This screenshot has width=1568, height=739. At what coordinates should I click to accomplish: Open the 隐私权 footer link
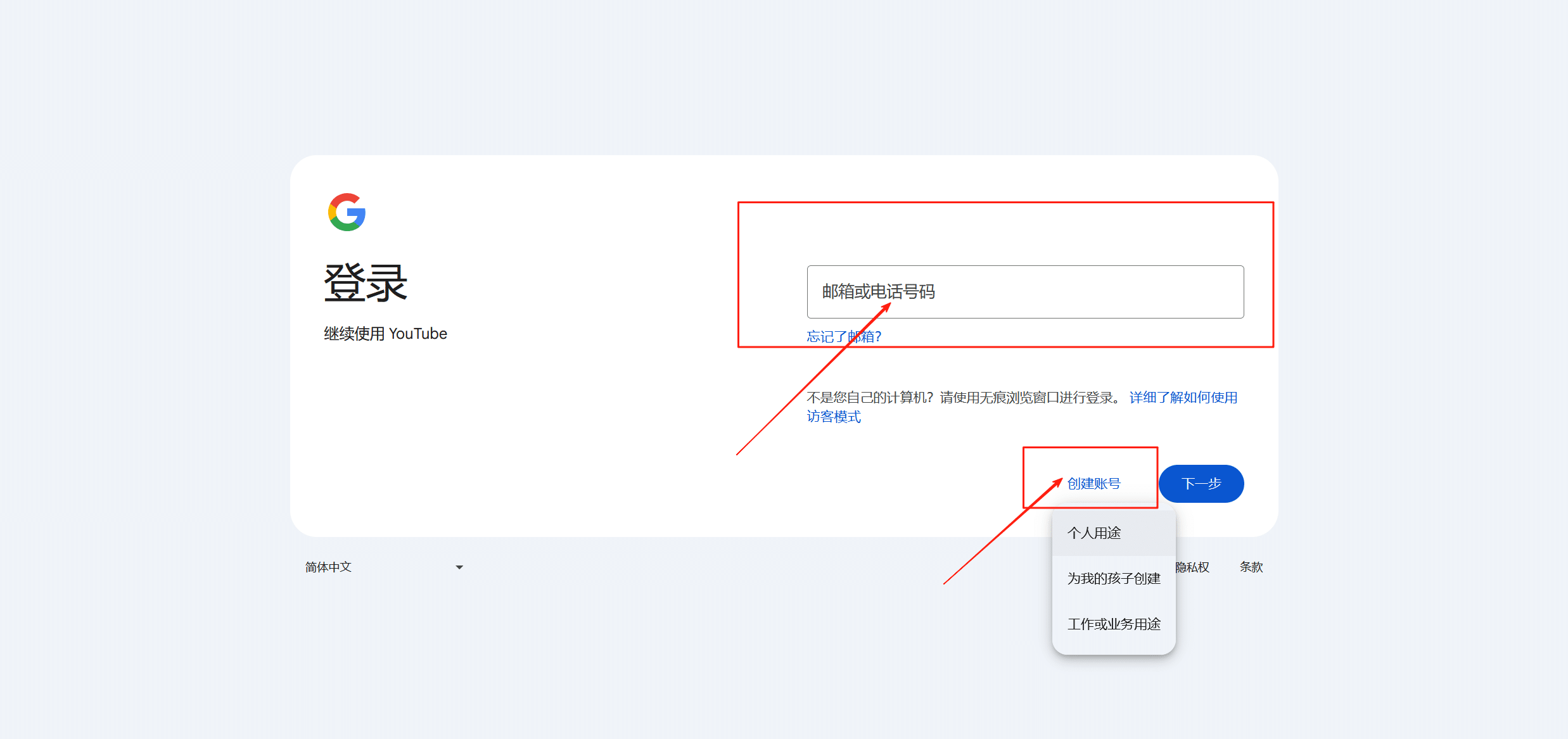[1192, 567]
